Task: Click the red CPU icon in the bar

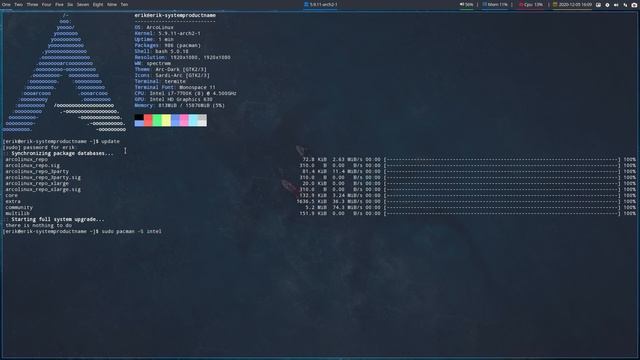Action: tap(521, 4)
